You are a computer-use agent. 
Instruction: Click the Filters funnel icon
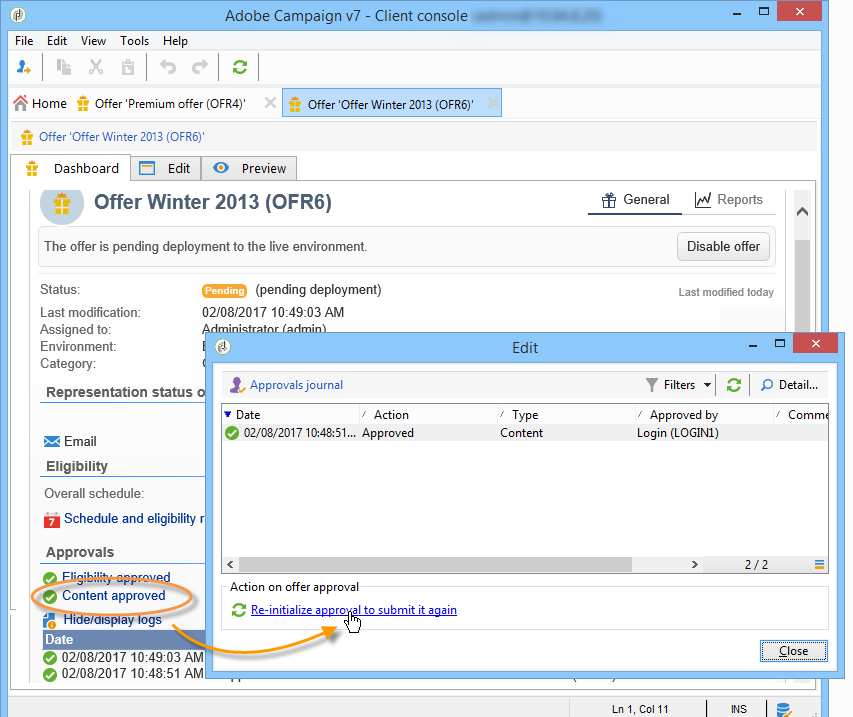tap(651, 385)
